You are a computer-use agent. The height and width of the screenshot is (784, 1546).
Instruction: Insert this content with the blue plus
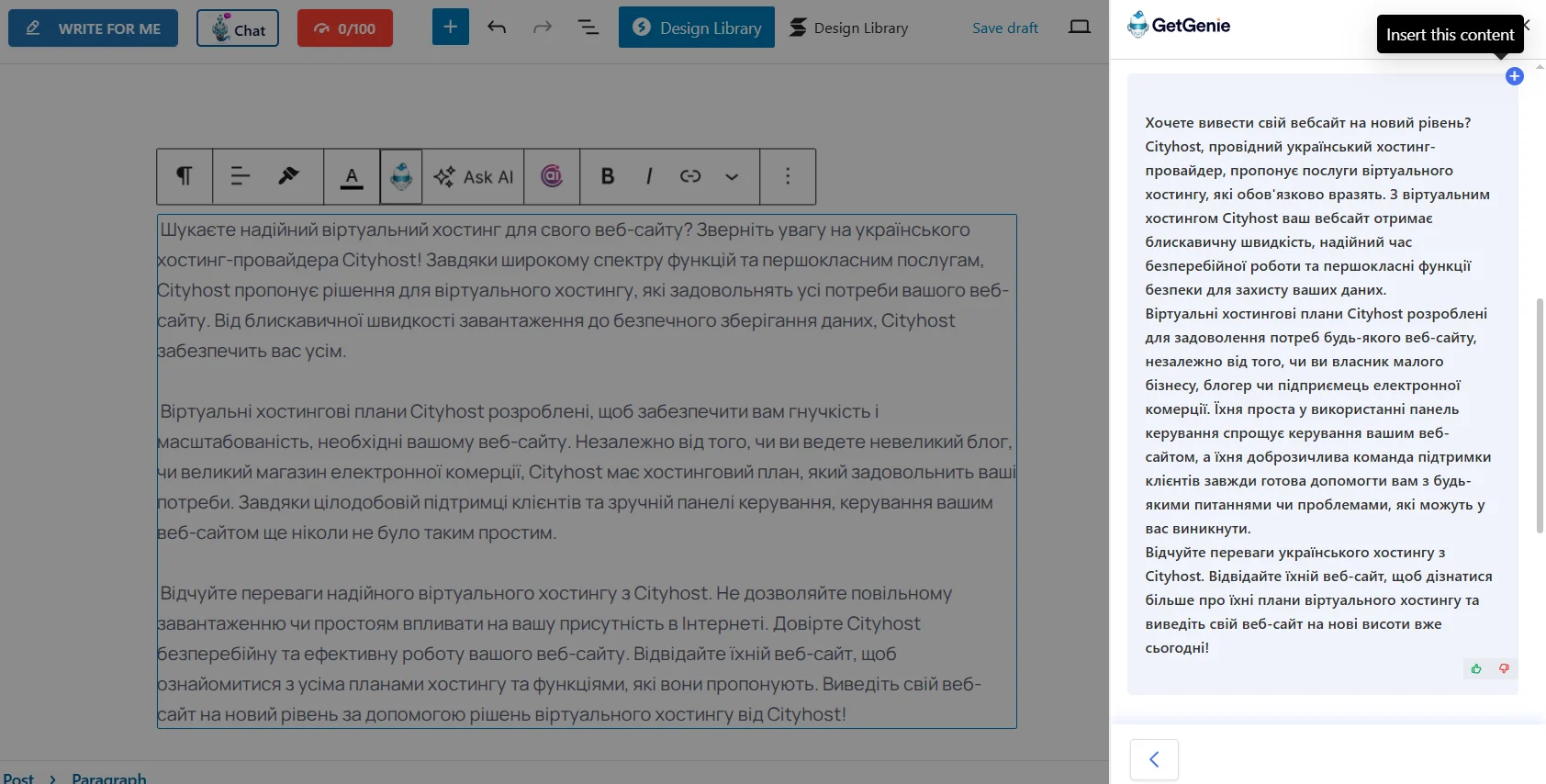(x=1514, y=76)
